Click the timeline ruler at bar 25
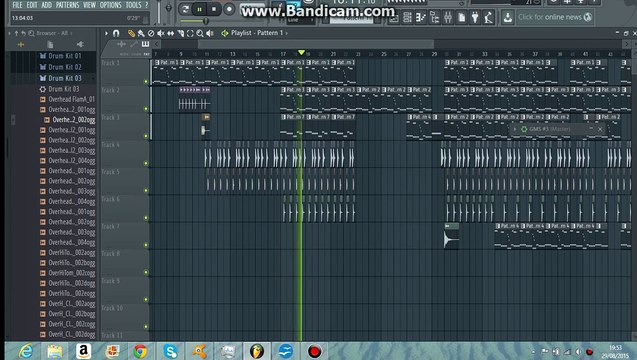This screenshot has width=637, height=360. (x=384, y=54)
